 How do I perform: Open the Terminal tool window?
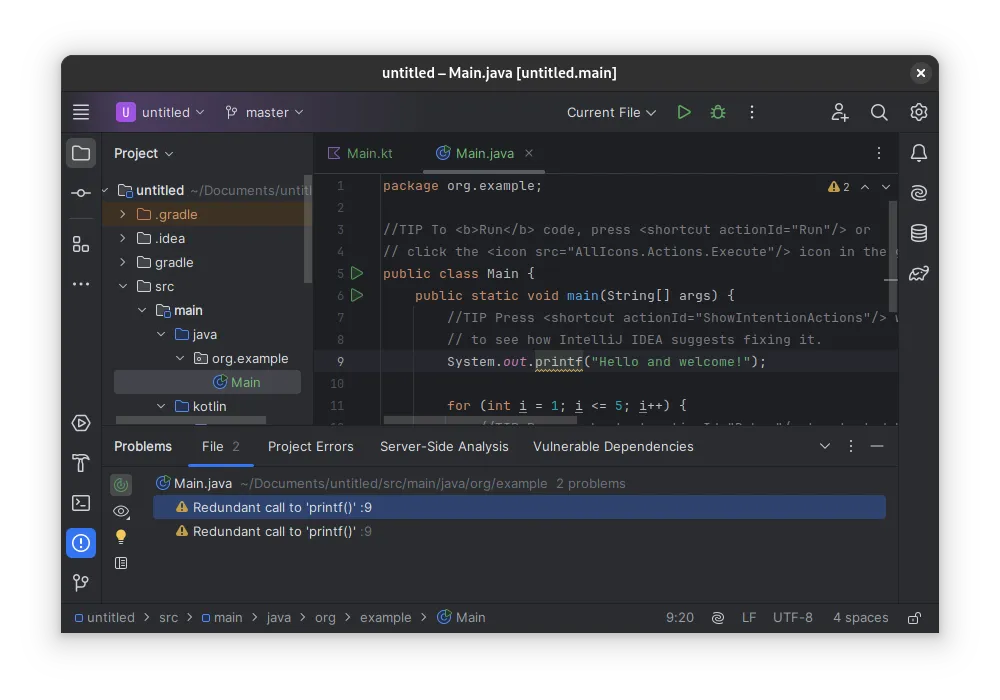tap(81, 503)
